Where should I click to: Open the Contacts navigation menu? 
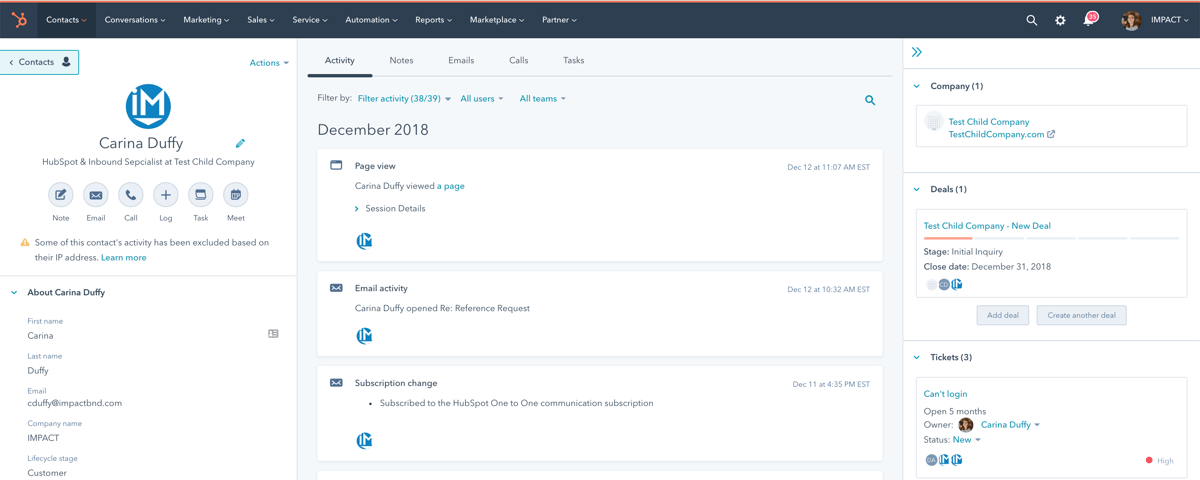point(66,20)
